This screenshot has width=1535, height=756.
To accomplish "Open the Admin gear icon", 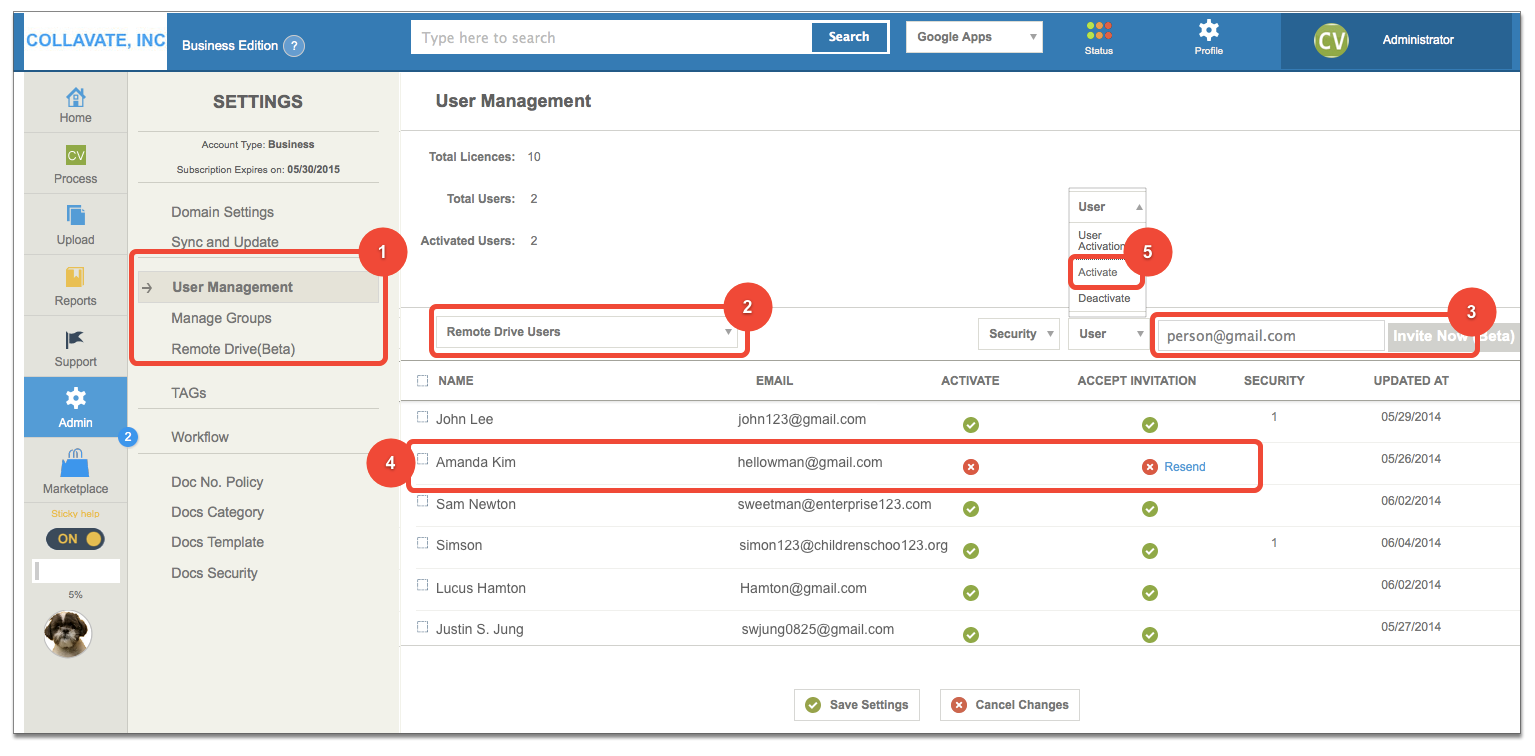I will click(75, 399).
